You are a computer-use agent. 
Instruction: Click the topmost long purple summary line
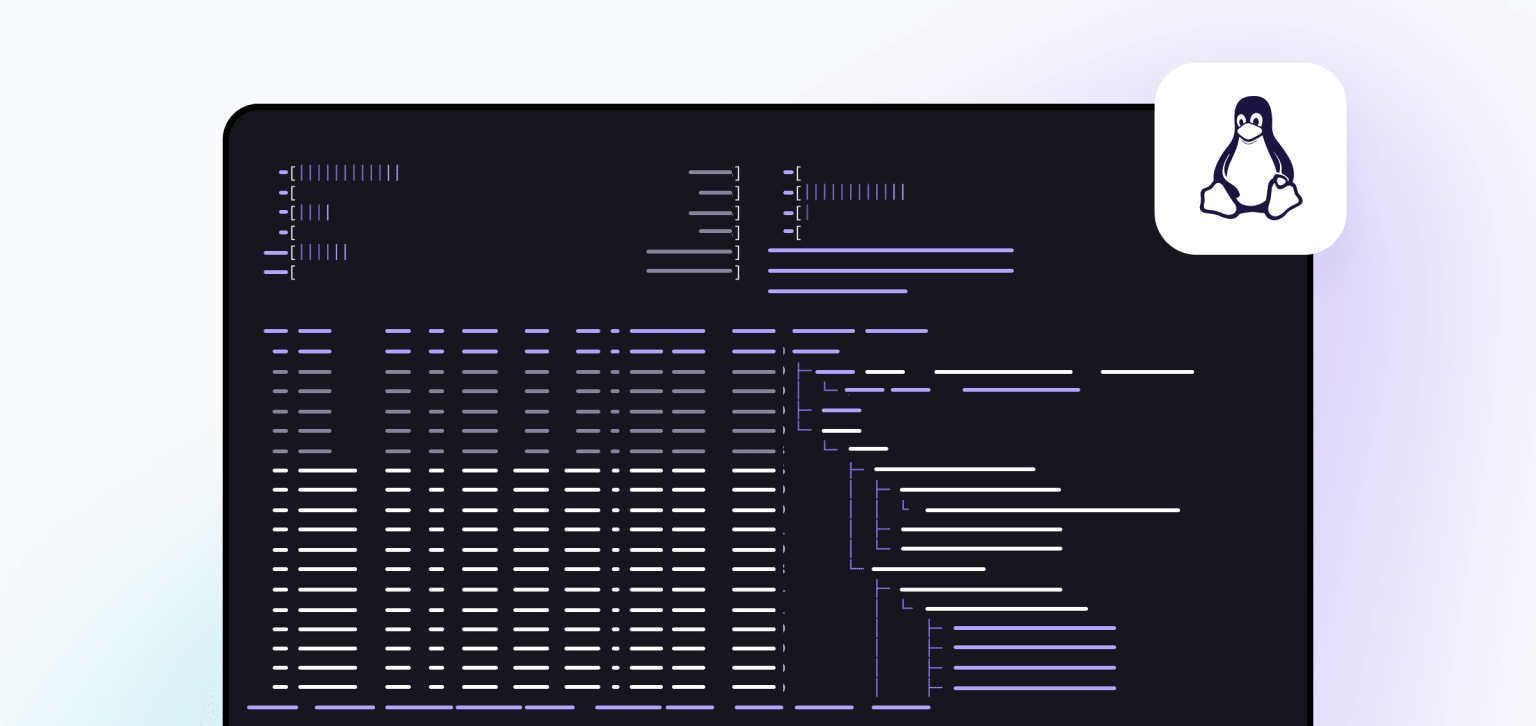(x=890, y=250)
